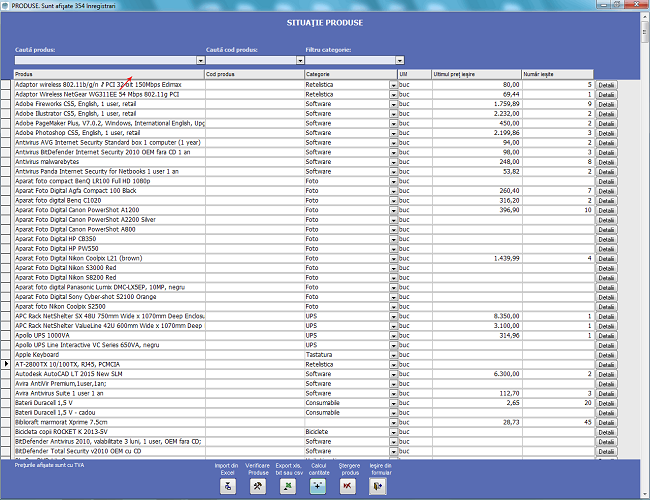Click Detalii for Adobe Photoshop CS5
The image size is (650, 500).
(606, 133)
